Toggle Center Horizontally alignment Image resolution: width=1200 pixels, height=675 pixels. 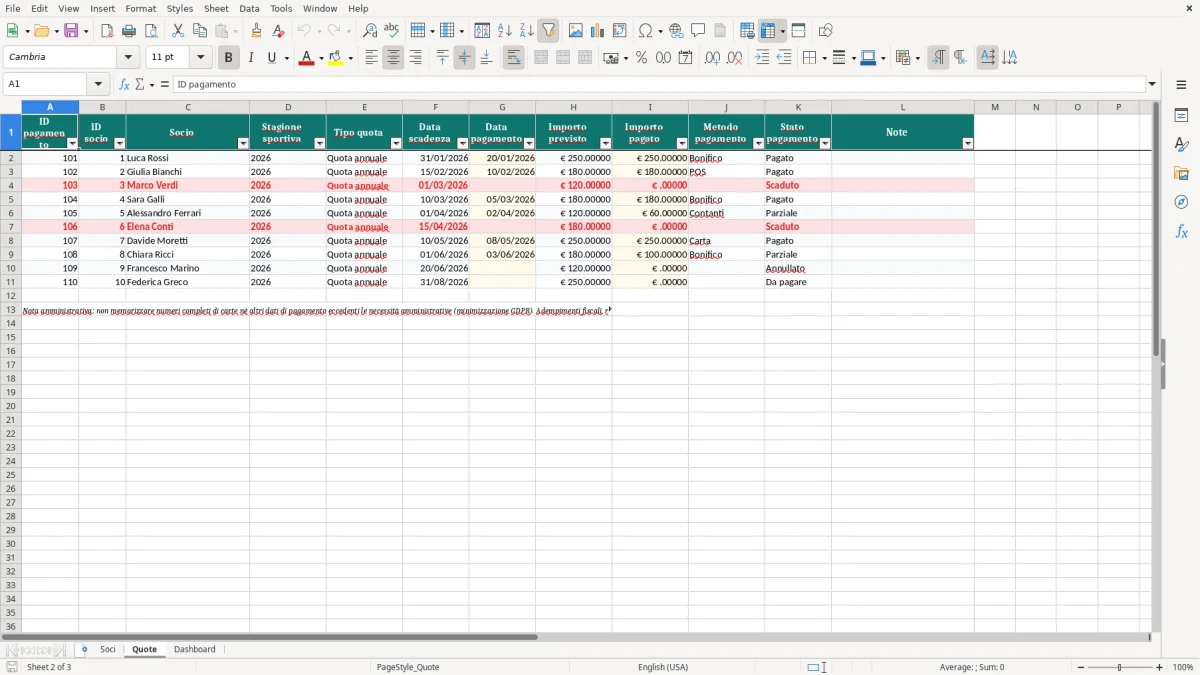pos(393,58)
